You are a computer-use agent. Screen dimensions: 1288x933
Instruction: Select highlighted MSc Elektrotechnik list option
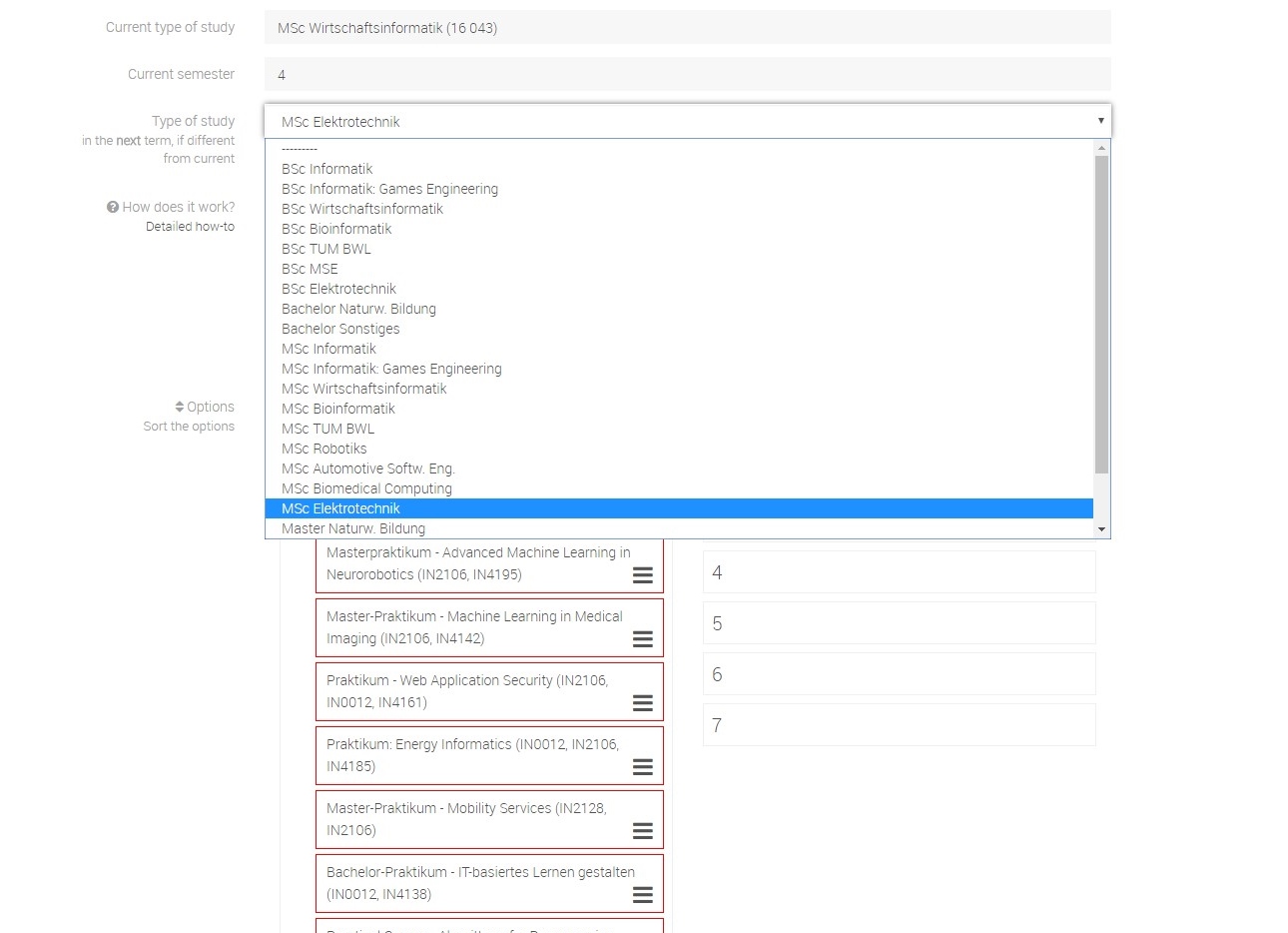point(679,508)
